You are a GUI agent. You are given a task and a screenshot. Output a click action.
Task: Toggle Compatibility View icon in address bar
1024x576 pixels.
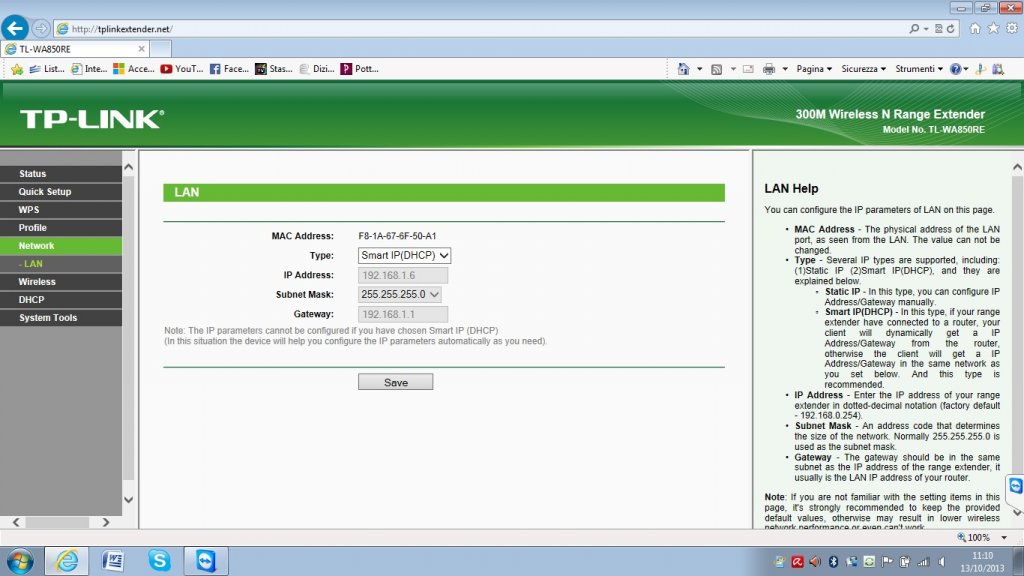[938, 29]
